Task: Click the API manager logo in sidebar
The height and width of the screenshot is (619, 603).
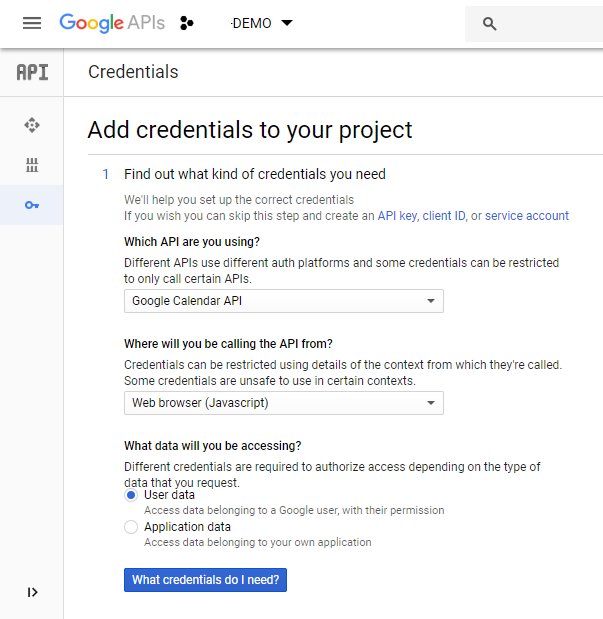Action: pos(32,72)
